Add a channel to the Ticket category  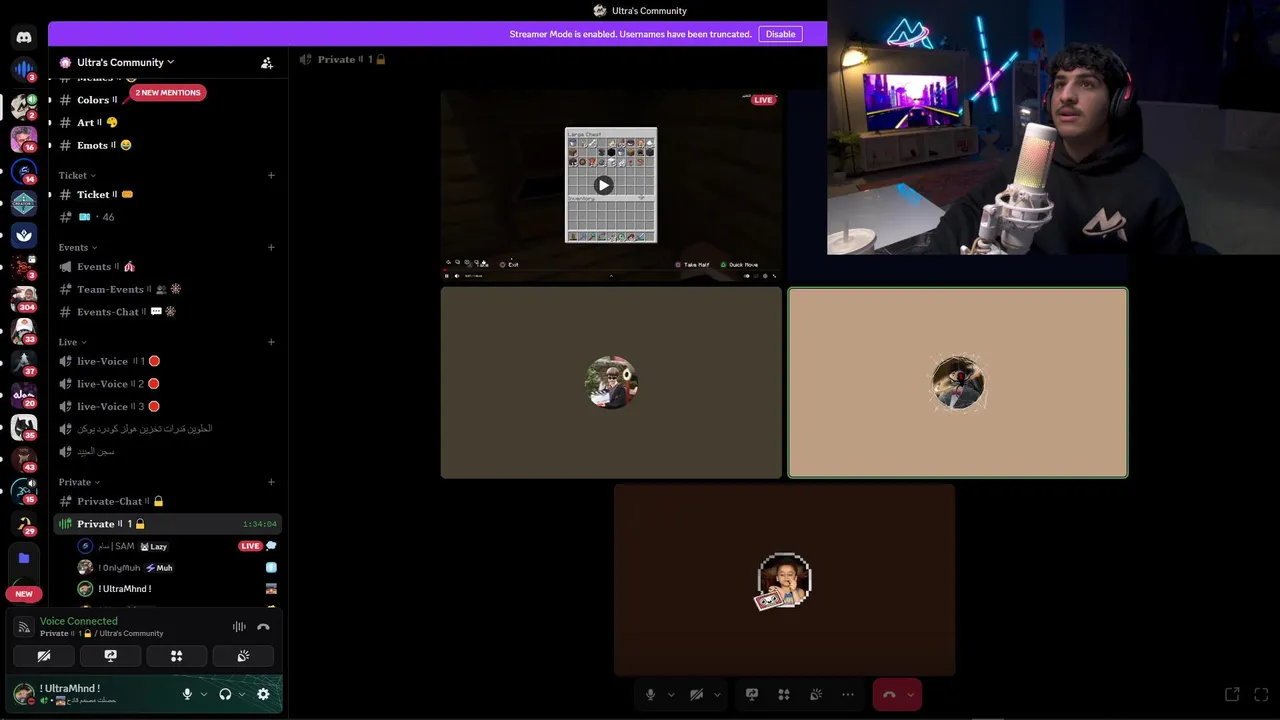click(x=271, y=175)
